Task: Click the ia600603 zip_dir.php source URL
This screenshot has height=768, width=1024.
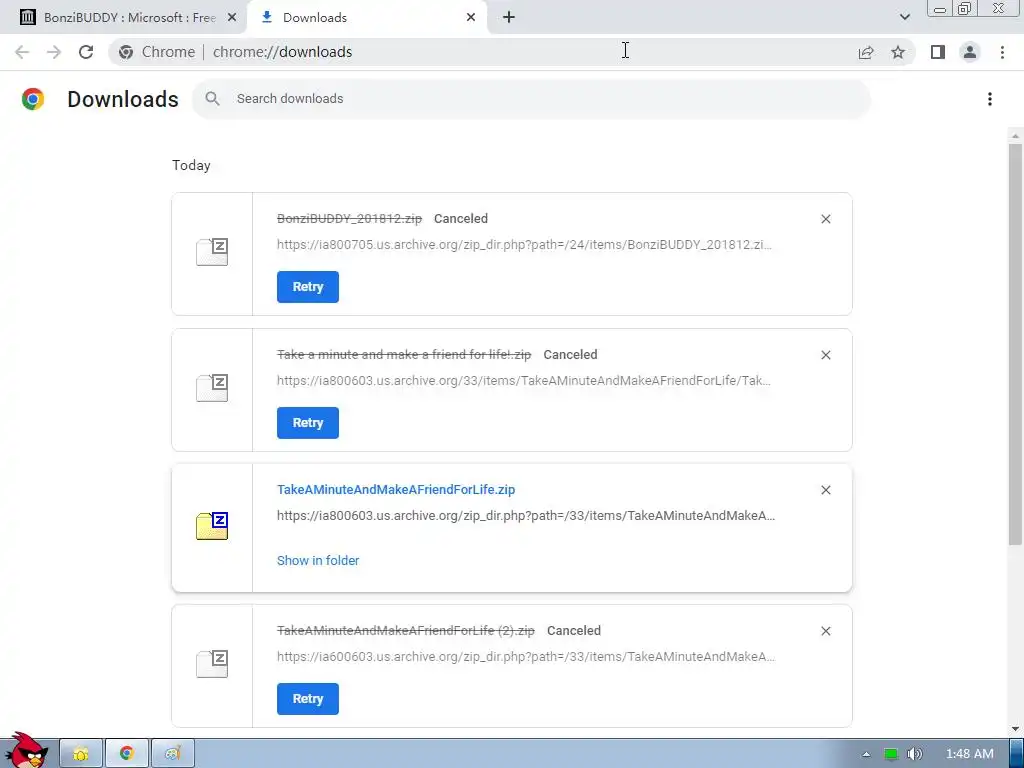Action: click(x=526, y=657)
